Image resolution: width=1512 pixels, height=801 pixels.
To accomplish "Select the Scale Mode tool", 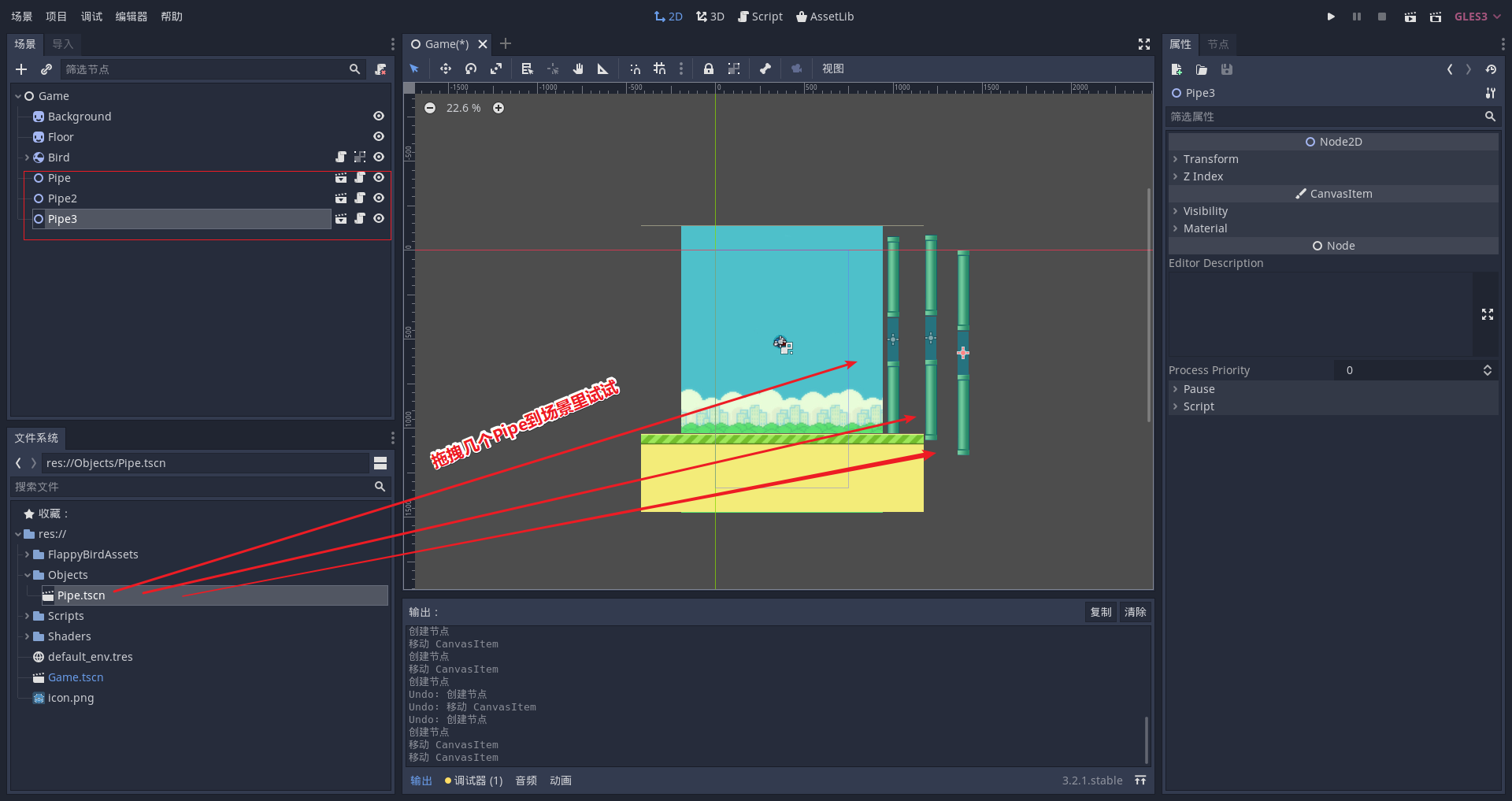I will pos(496,69).
